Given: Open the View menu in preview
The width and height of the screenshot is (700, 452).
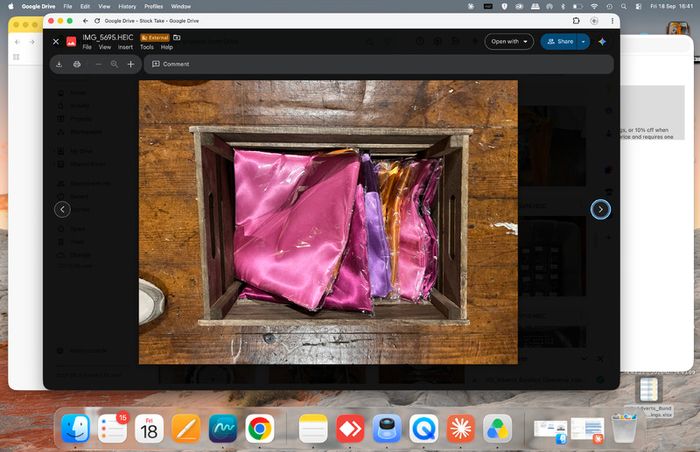Looking at the screenshot, I should click(105, 47).
